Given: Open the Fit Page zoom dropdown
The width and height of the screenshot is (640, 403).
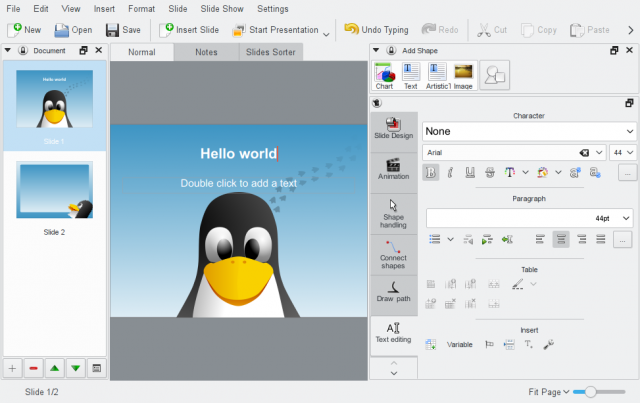Looking at the screenshot, I should (549, 392).
